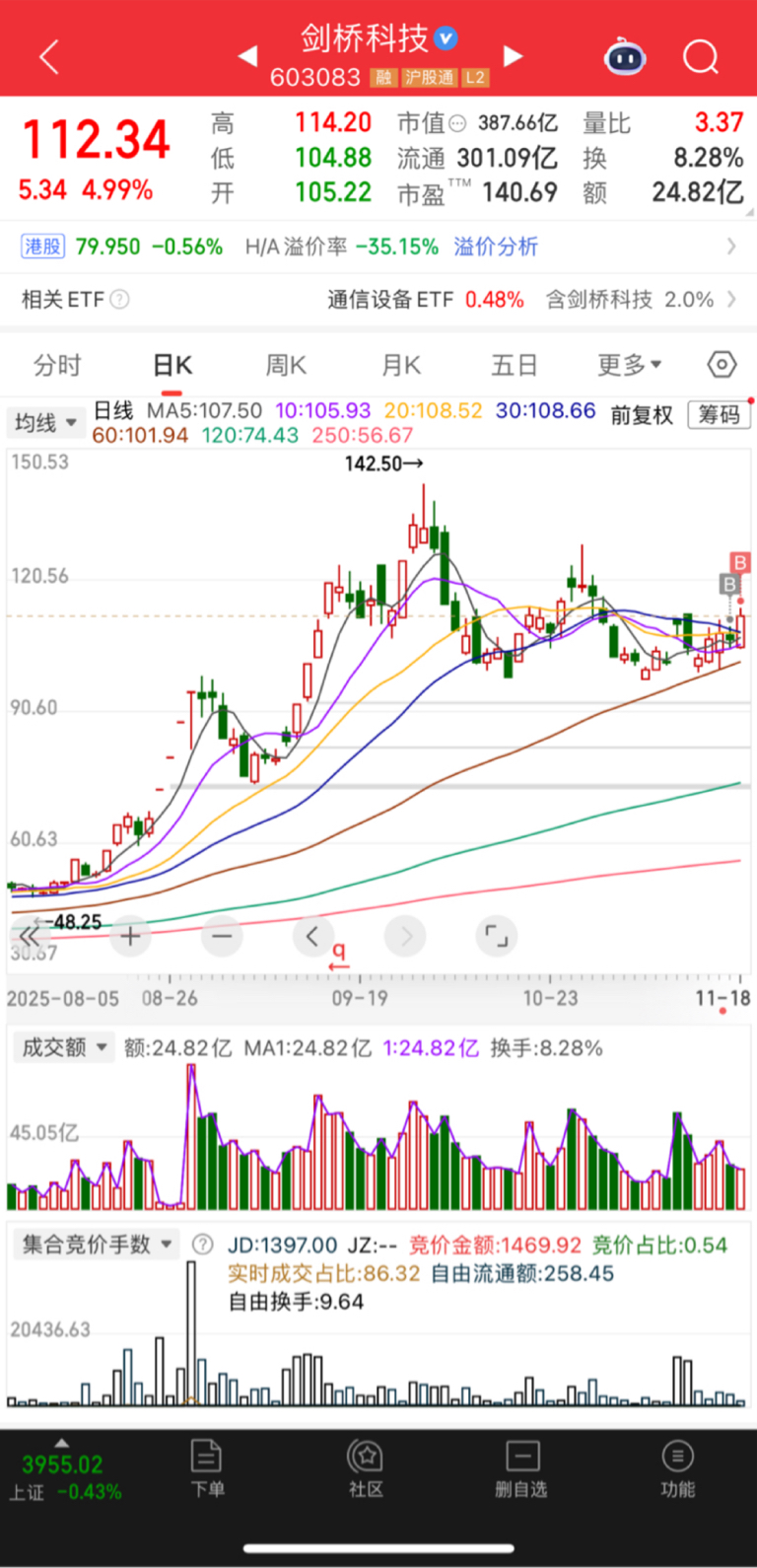
Task: Tap the info icon next to 相关ETF
Action: coord(119,299)
